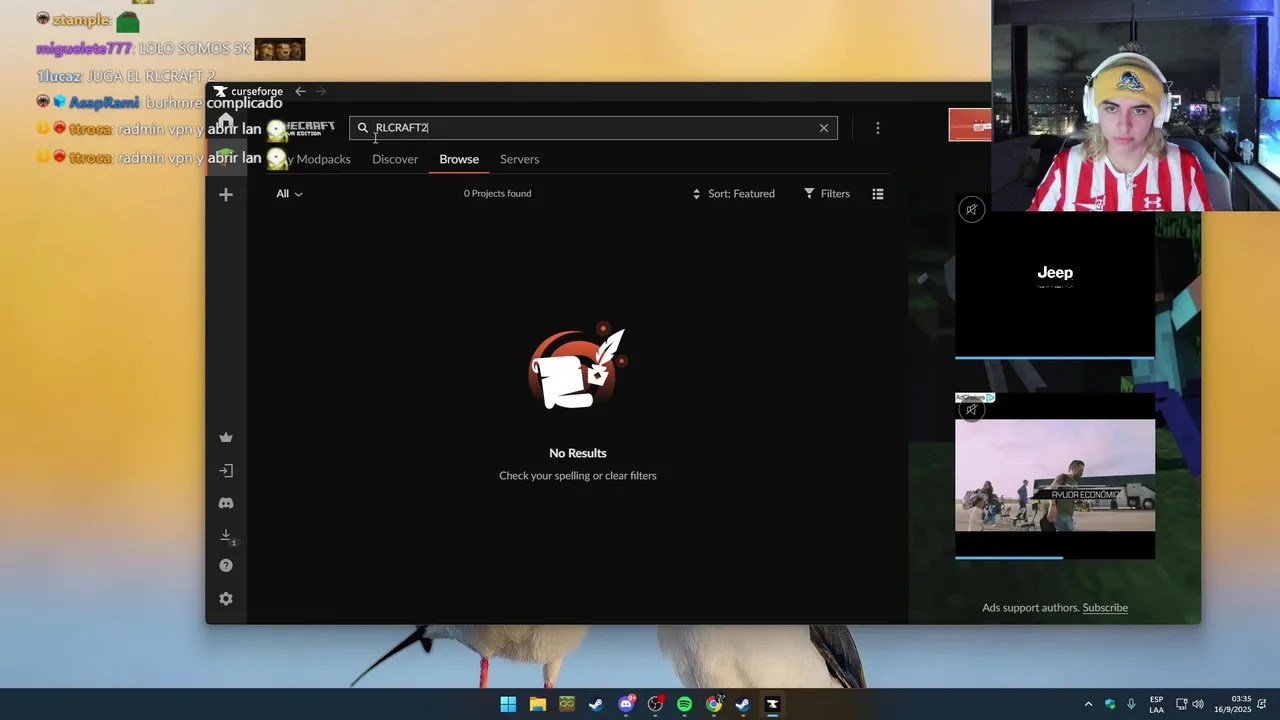
Task: Open the ESP LAA language switcher
Action: coord(1156,704)
